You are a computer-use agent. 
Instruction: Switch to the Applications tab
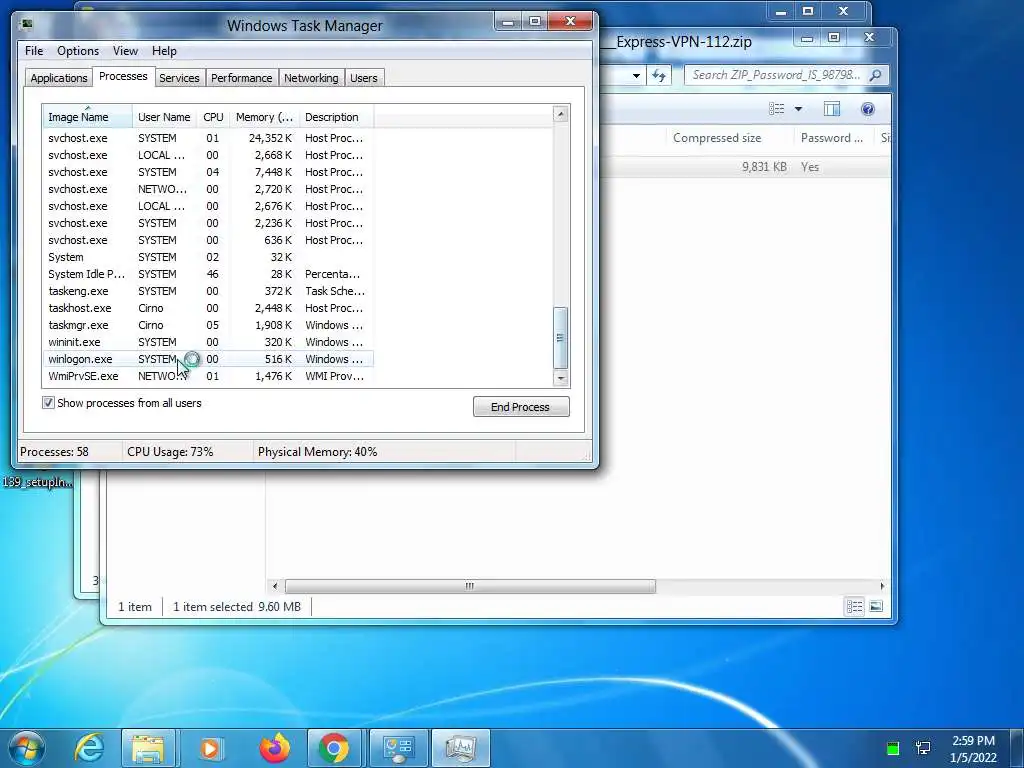coord(59,78)
